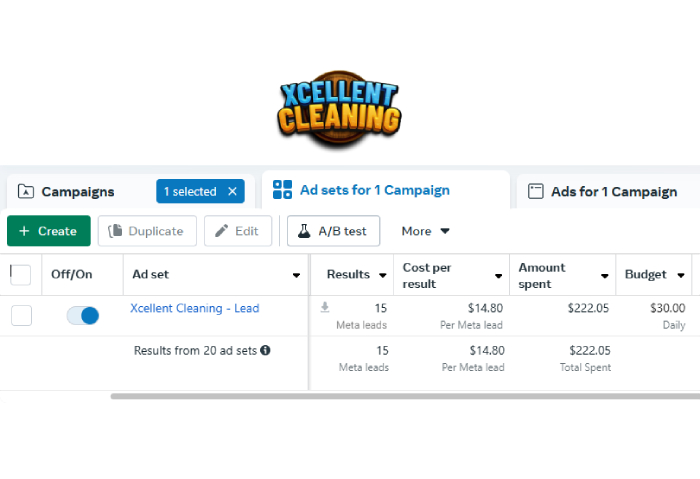
Task: Open the Amount spent column dropdown
Action: click(x=604, y=276)
